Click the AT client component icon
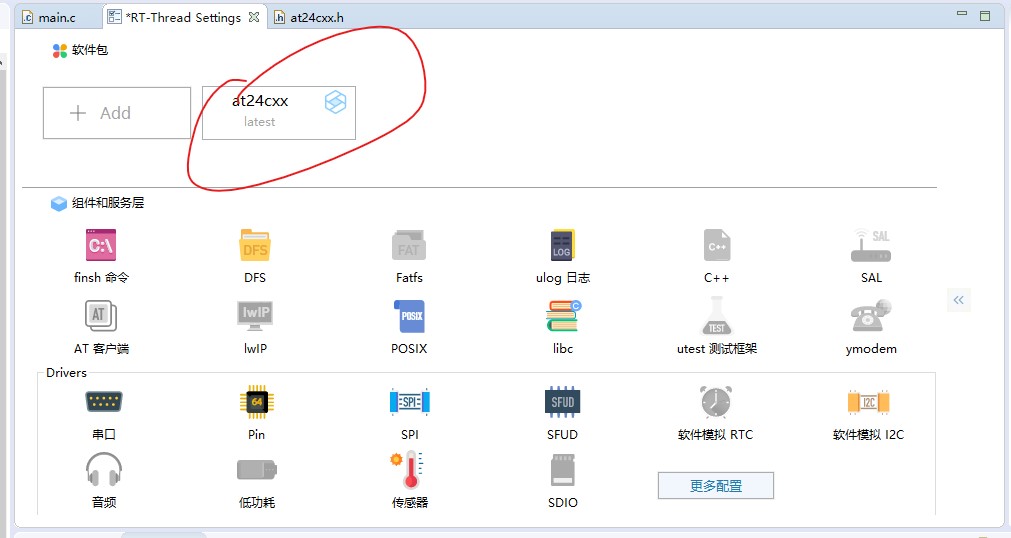This screenshot has height=538, width=1011. point(101,316)
